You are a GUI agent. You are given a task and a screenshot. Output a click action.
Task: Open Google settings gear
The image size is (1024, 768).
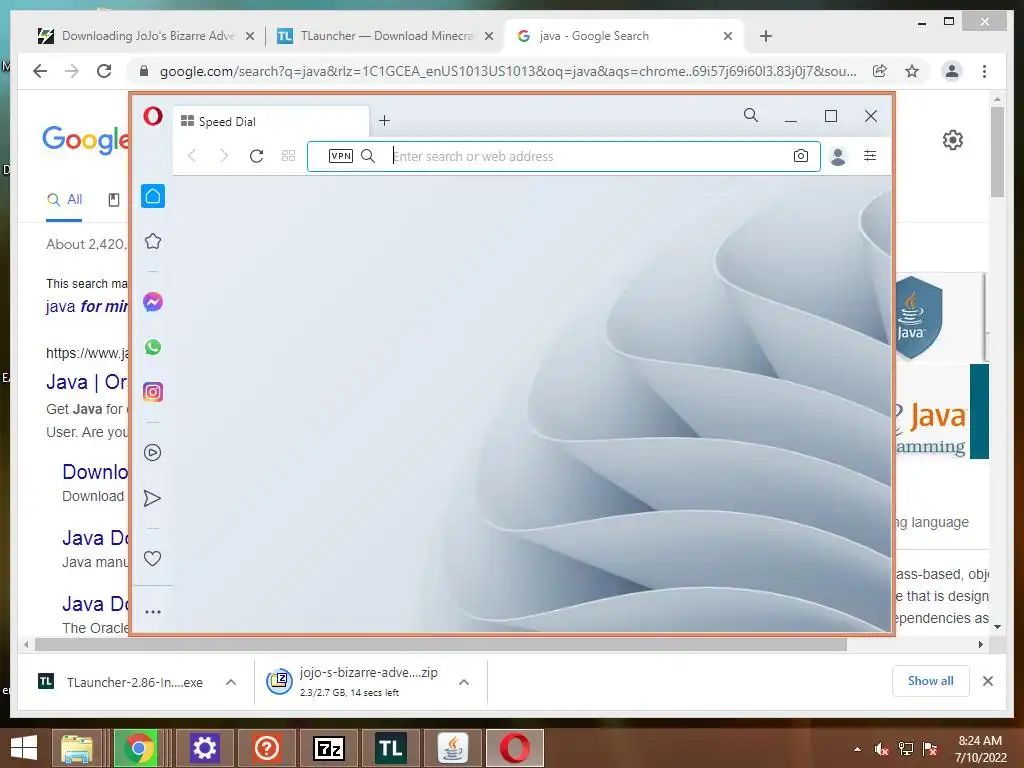(x=953, y=140)
